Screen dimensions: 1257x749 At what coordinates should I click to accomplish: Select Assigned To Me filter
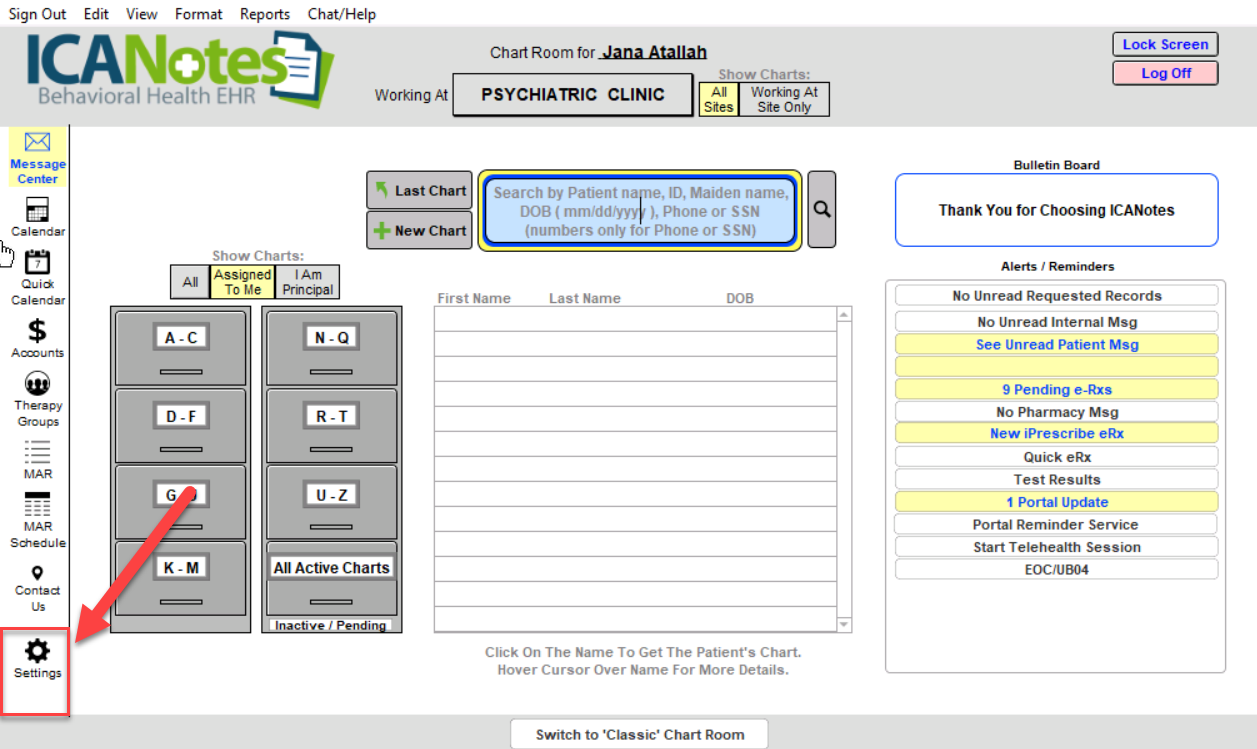coord(242,282)
